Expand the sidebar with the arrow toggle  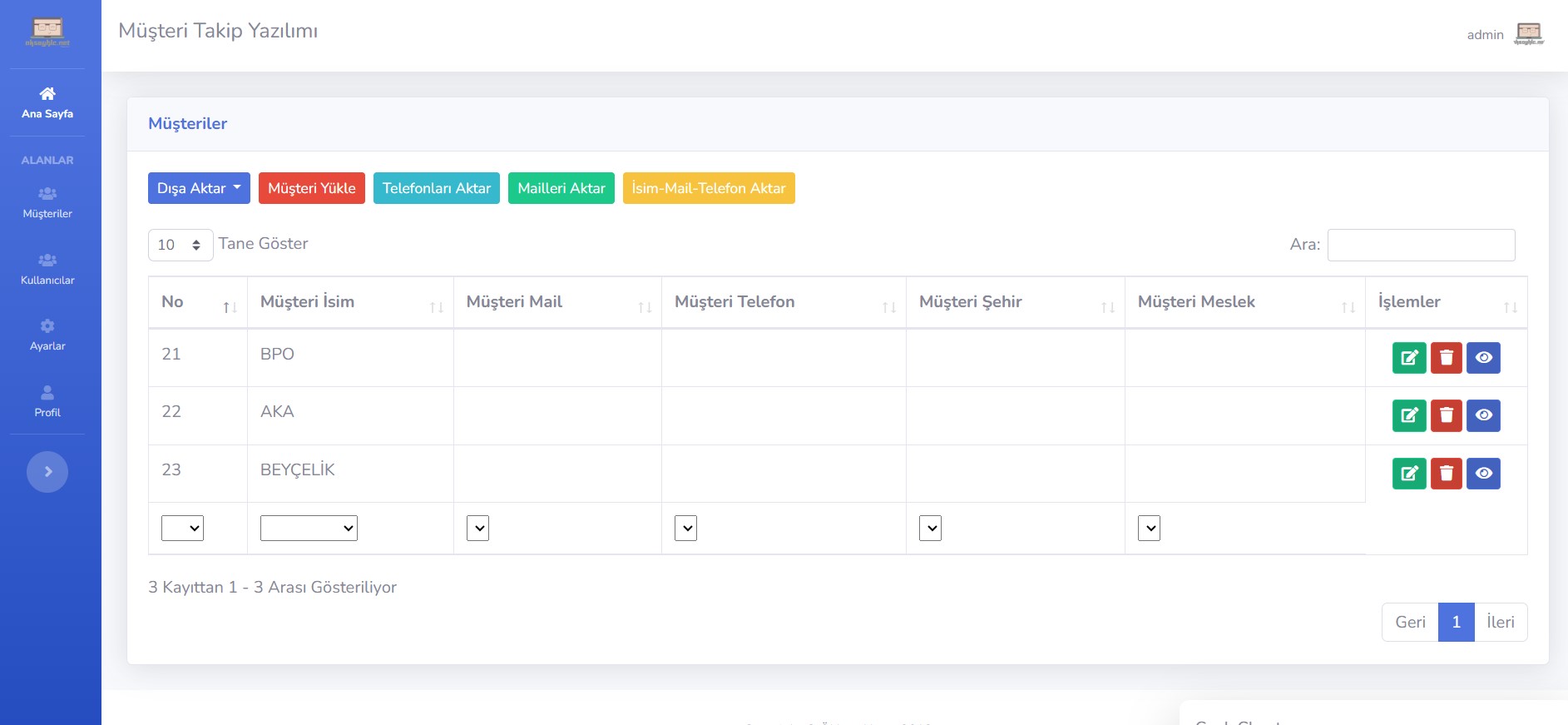point(47,472)
